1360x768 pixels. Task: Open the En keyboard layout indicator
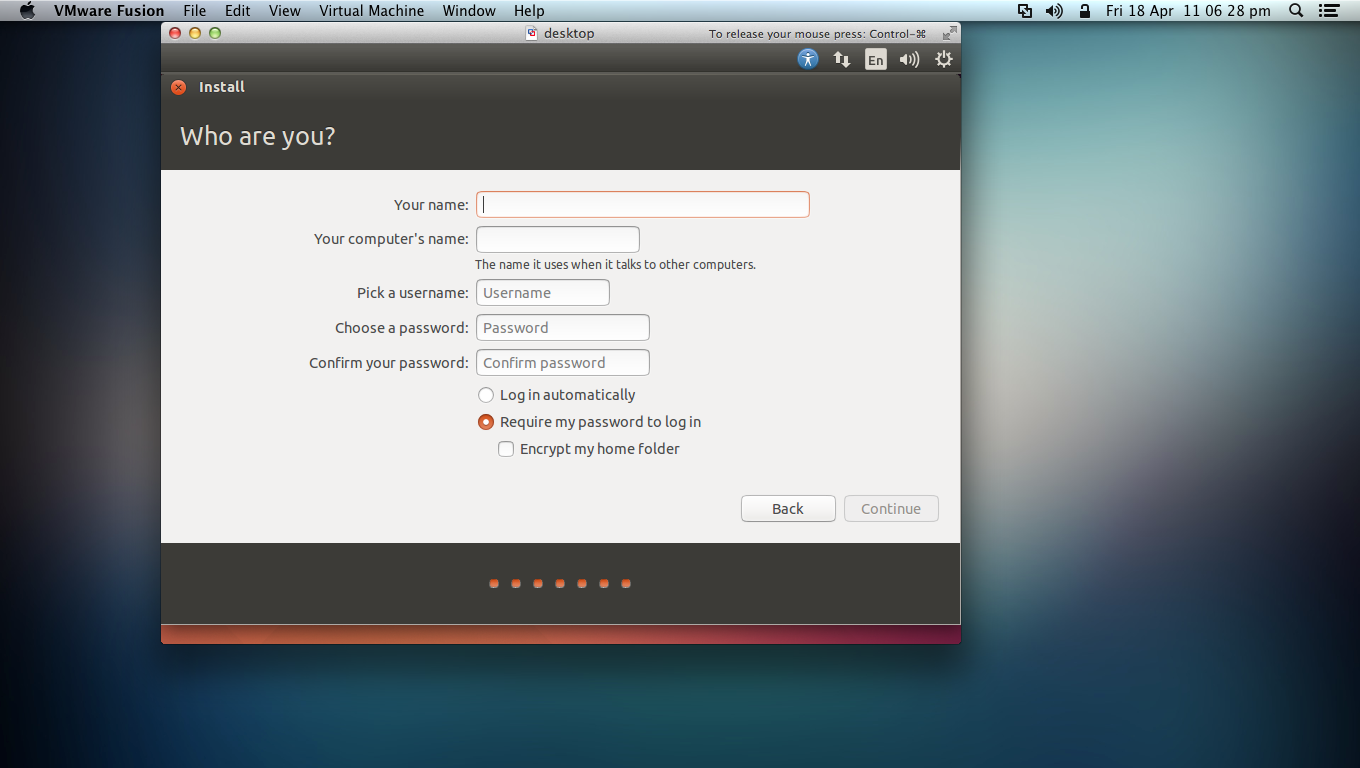pyautogui.click(x=876, y=60)
